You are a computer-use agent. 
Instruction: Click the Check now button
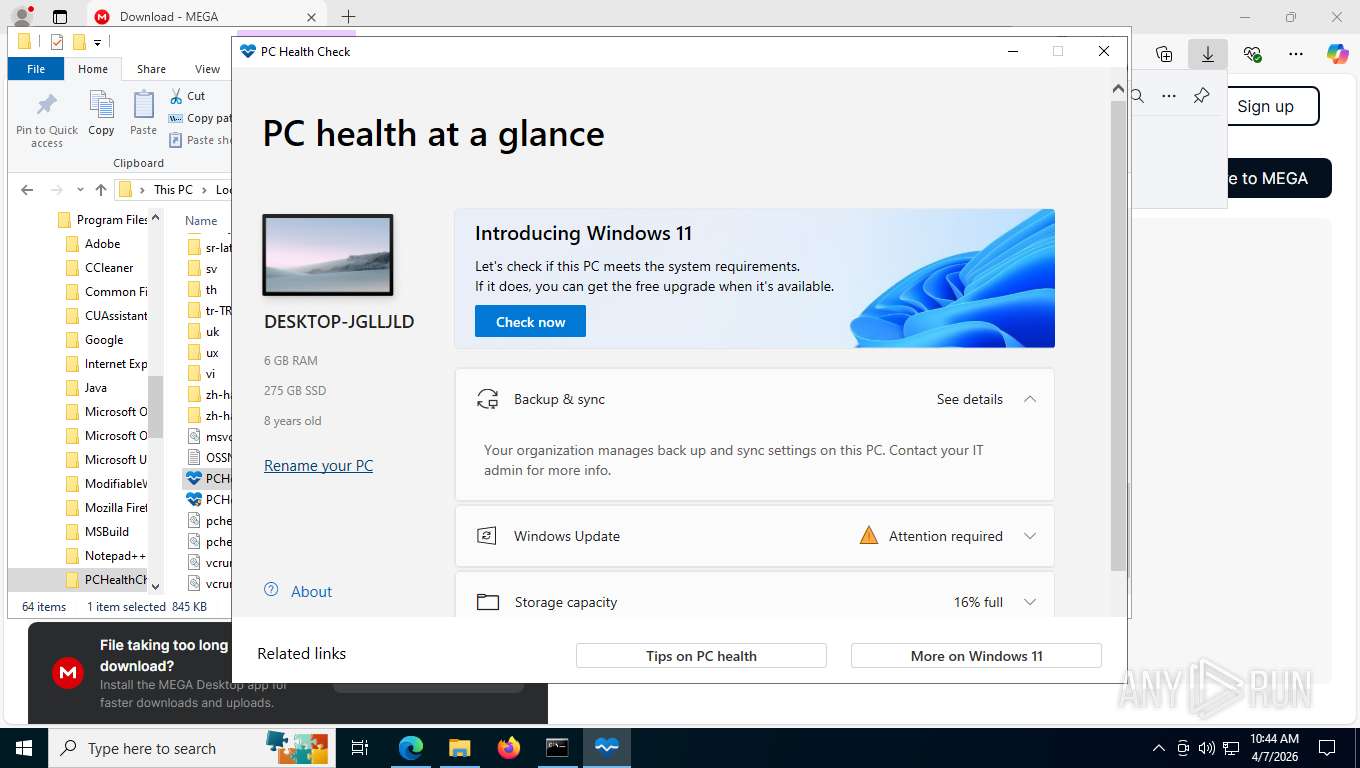point(530,322)
